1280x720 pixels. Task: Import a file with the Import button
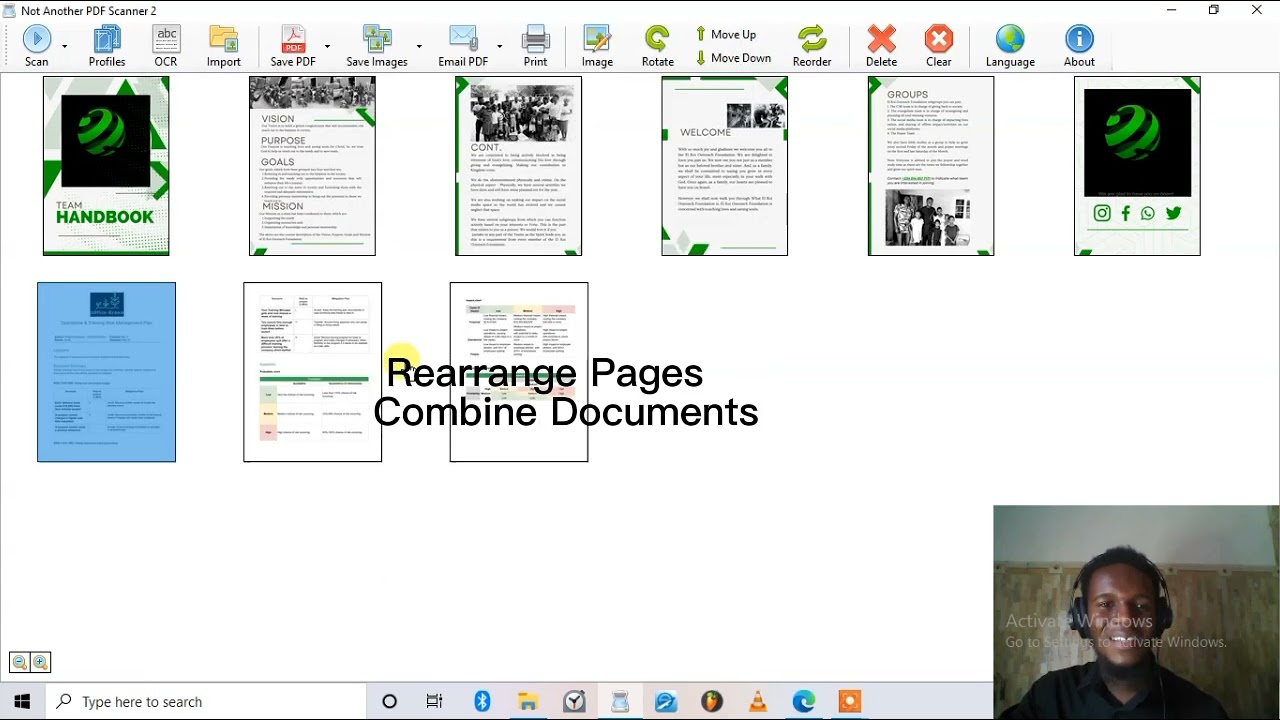point(224,46)
